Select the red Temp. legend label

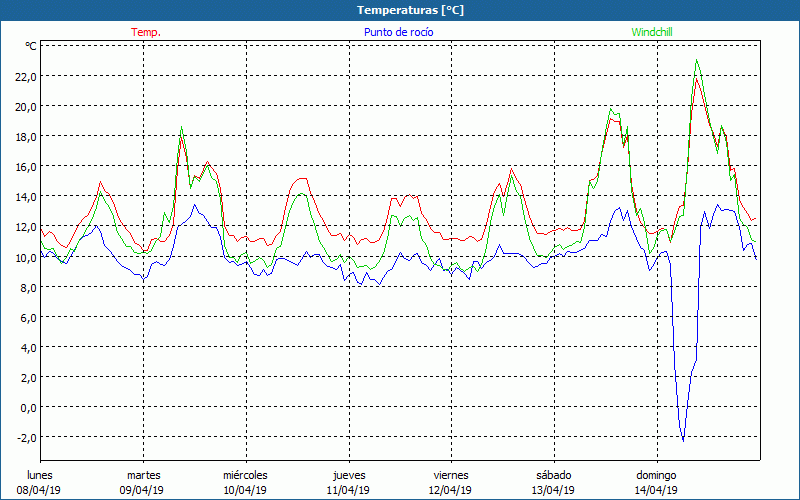(x=146, y=32)
